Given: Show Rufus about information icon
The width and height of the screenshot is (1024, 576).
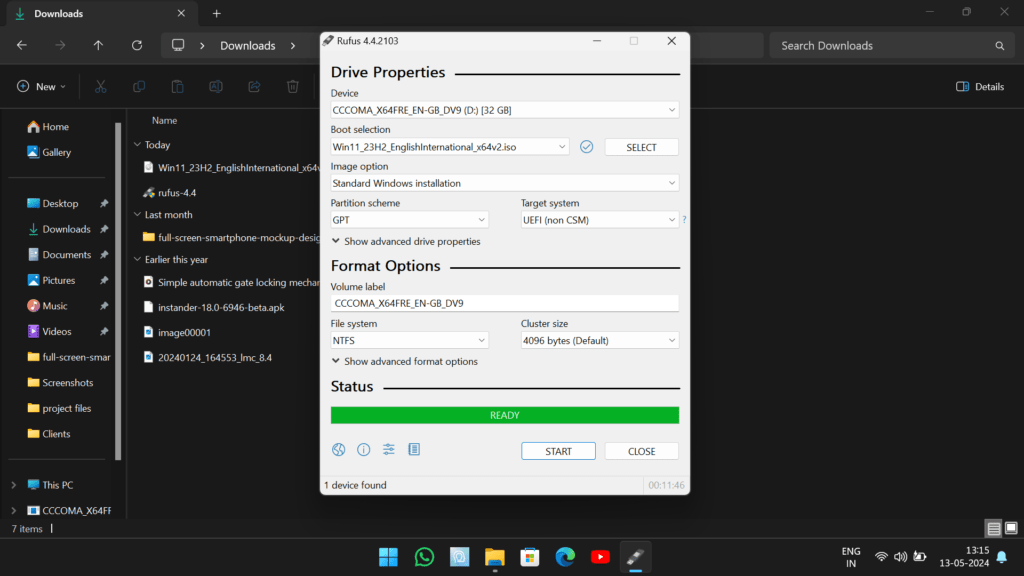Looking at the screenshot, I should [x=364, y=449].
